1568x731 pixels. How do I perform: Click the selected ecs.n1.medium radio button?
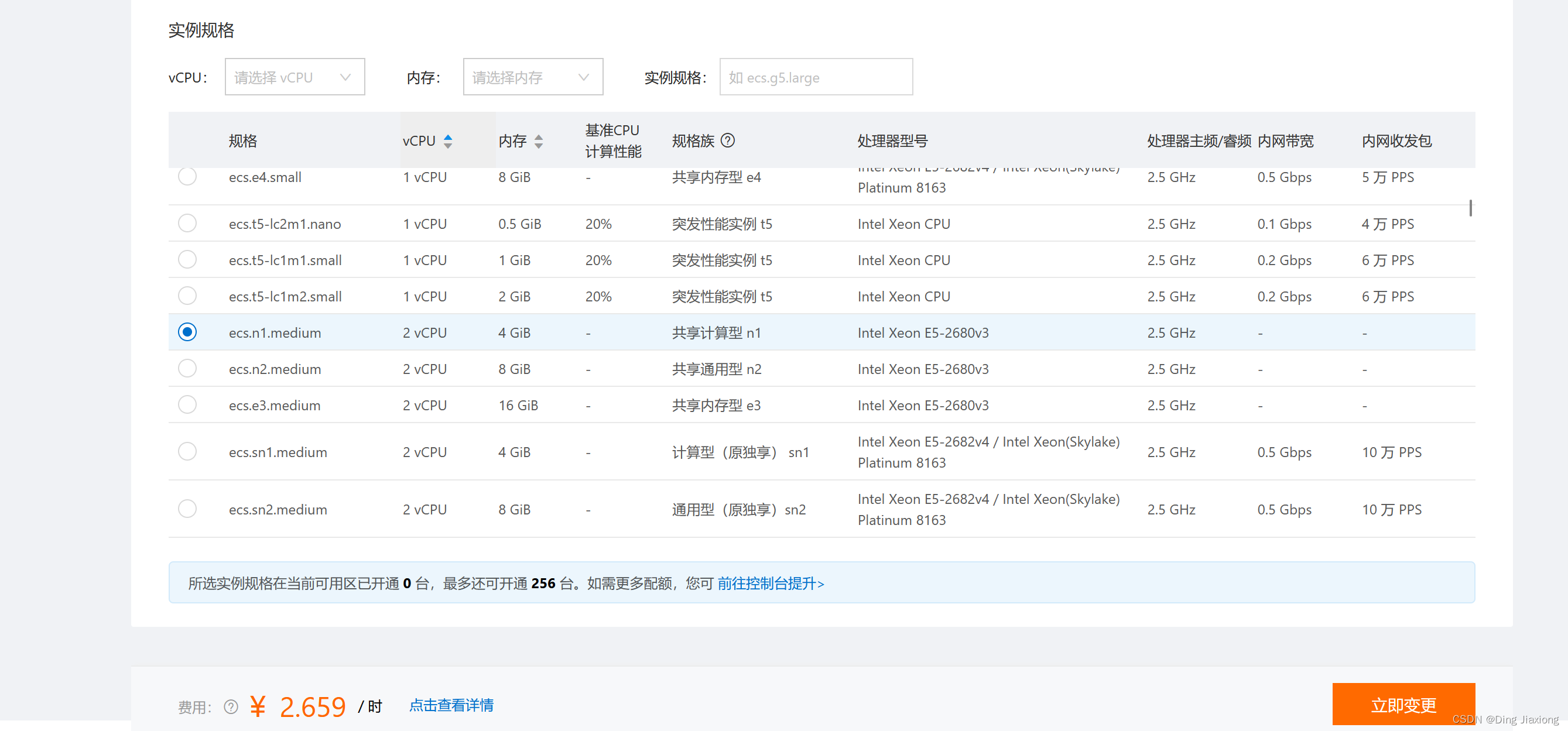pos(187,332)
